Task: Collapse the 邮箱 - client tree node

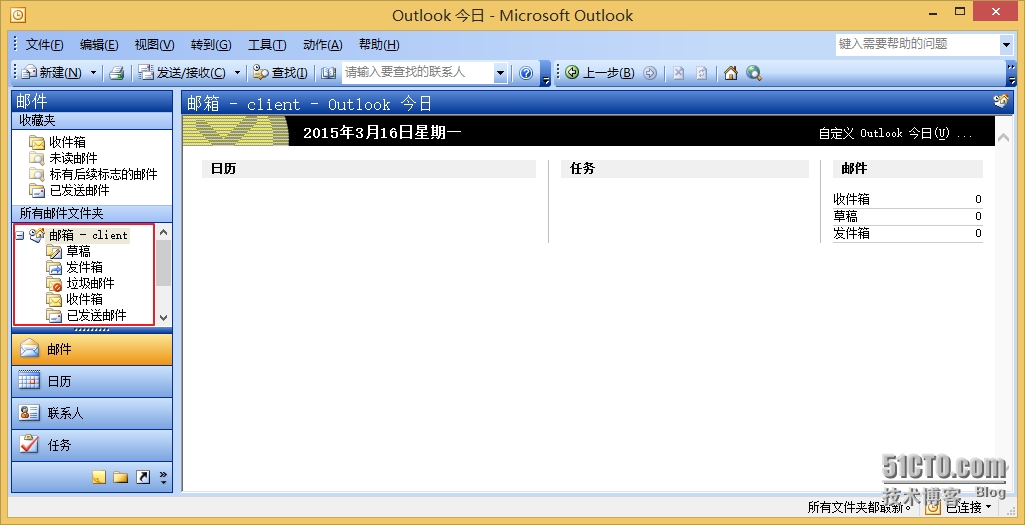Action: click(20, 235)
